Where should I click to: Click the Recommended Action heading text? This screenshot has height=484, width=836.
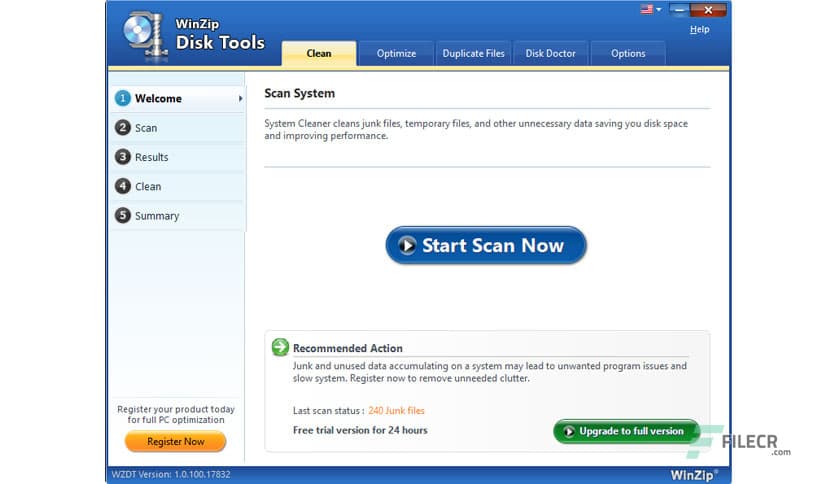click(x=348, y=348)
